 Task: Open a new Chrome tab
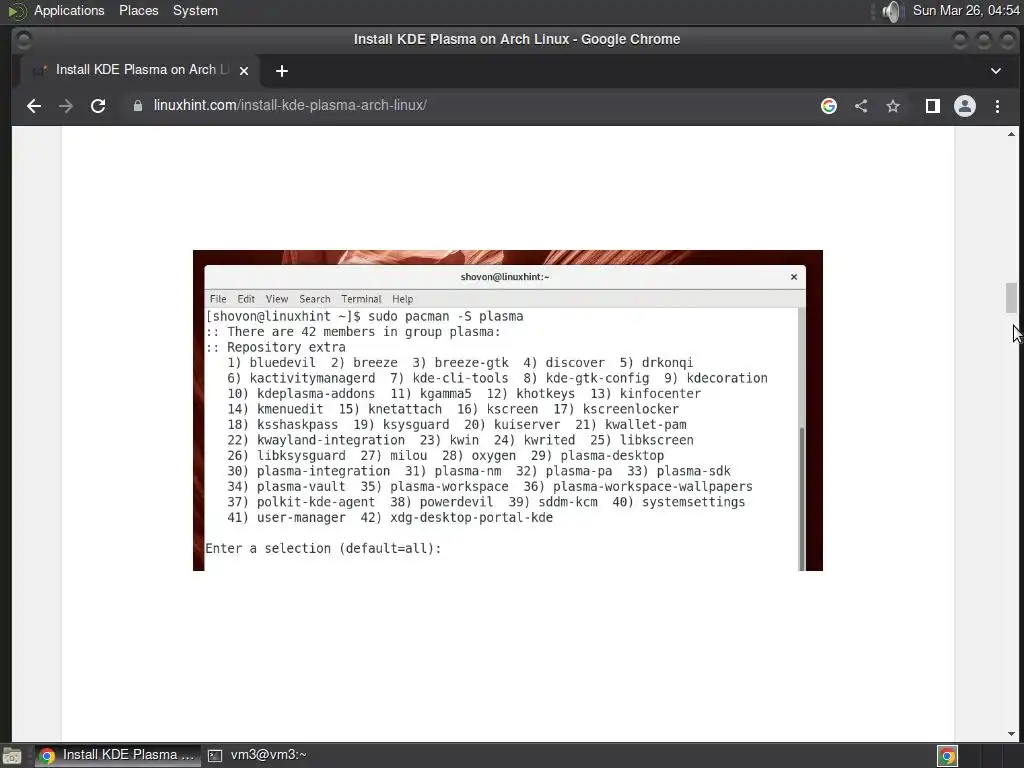[x=281, y=71]
